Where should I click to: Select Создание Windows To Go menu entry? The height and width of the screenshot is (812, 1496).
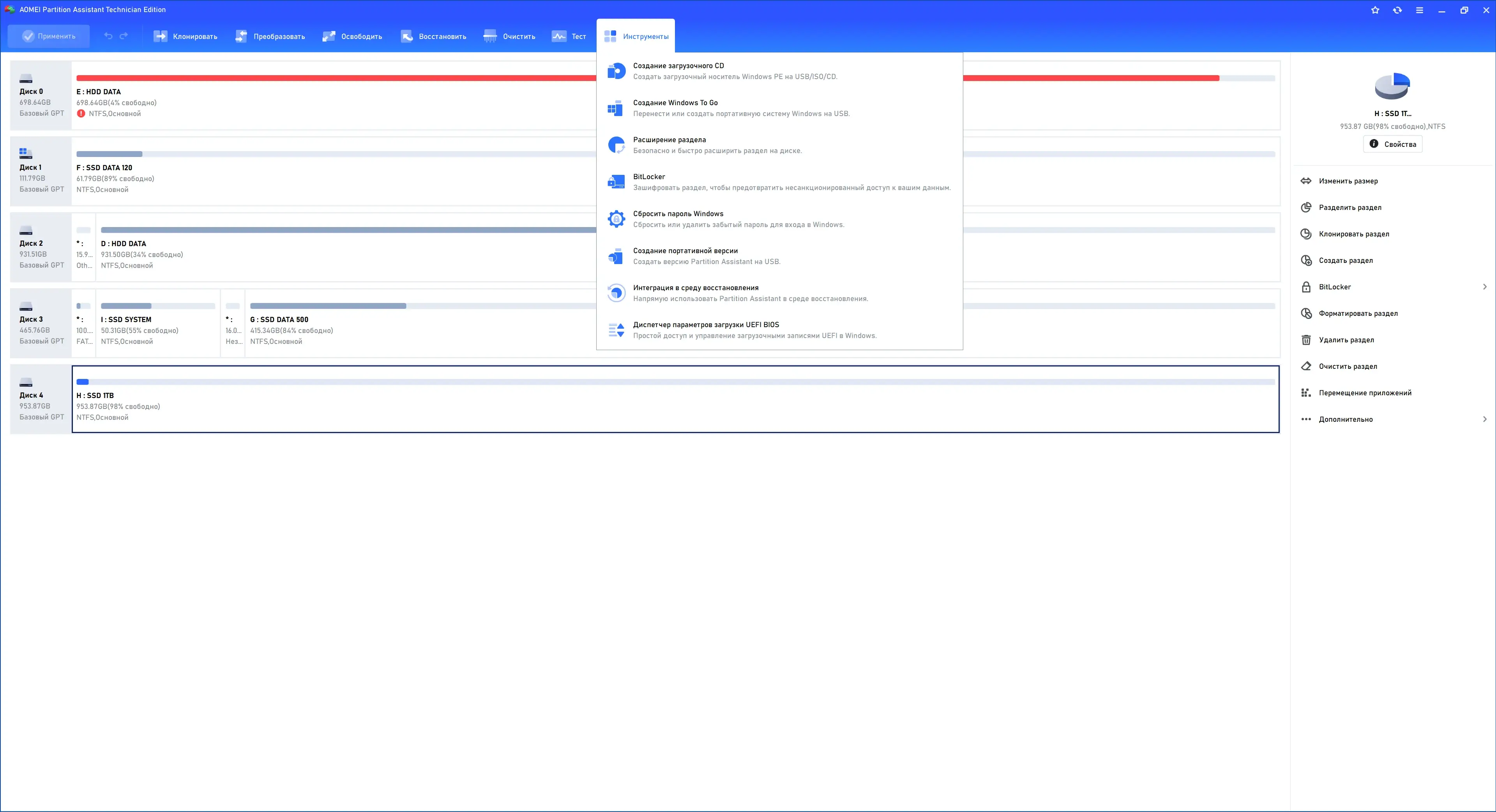pos(675,103)
